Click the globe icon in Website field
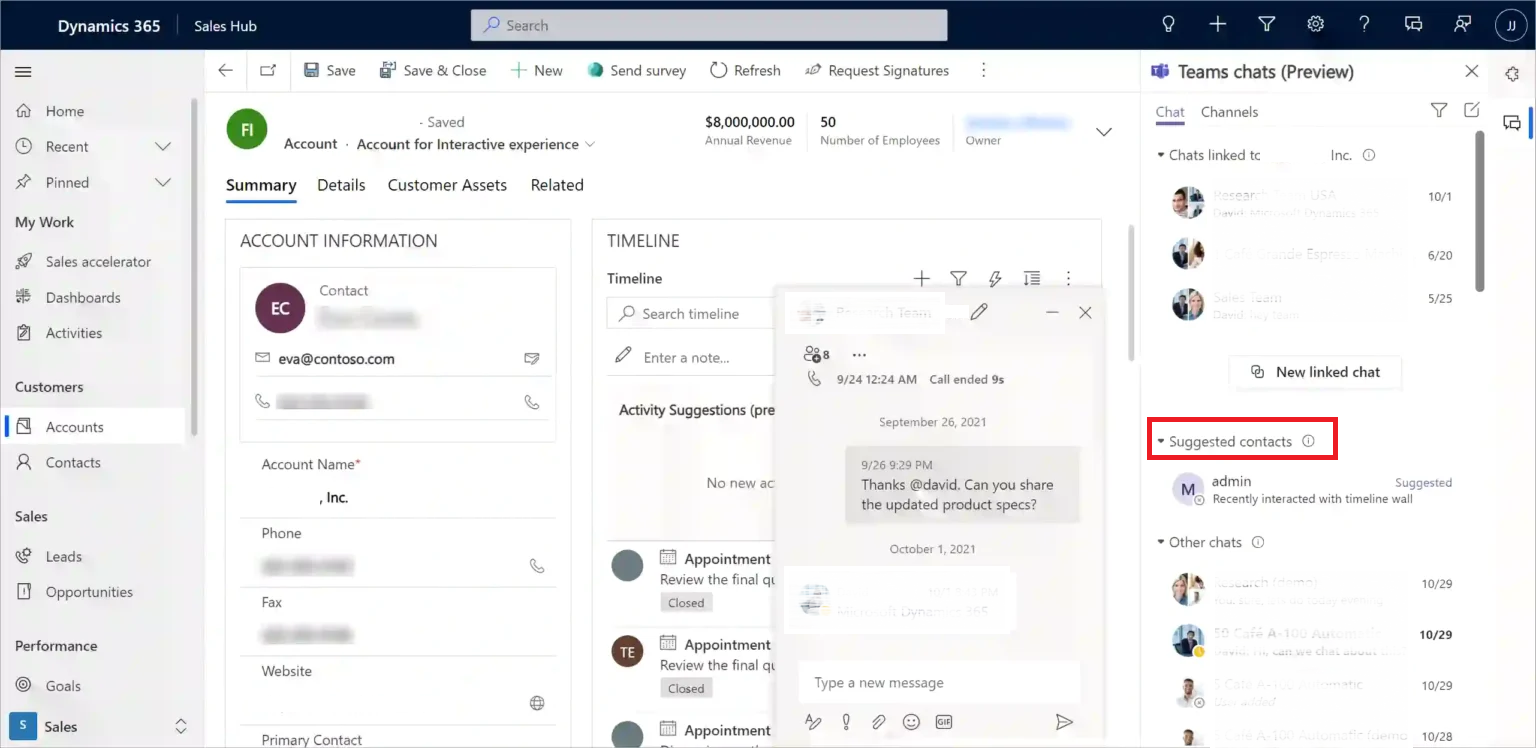Viewport: 1536px width, 748px height. (537, 703)
